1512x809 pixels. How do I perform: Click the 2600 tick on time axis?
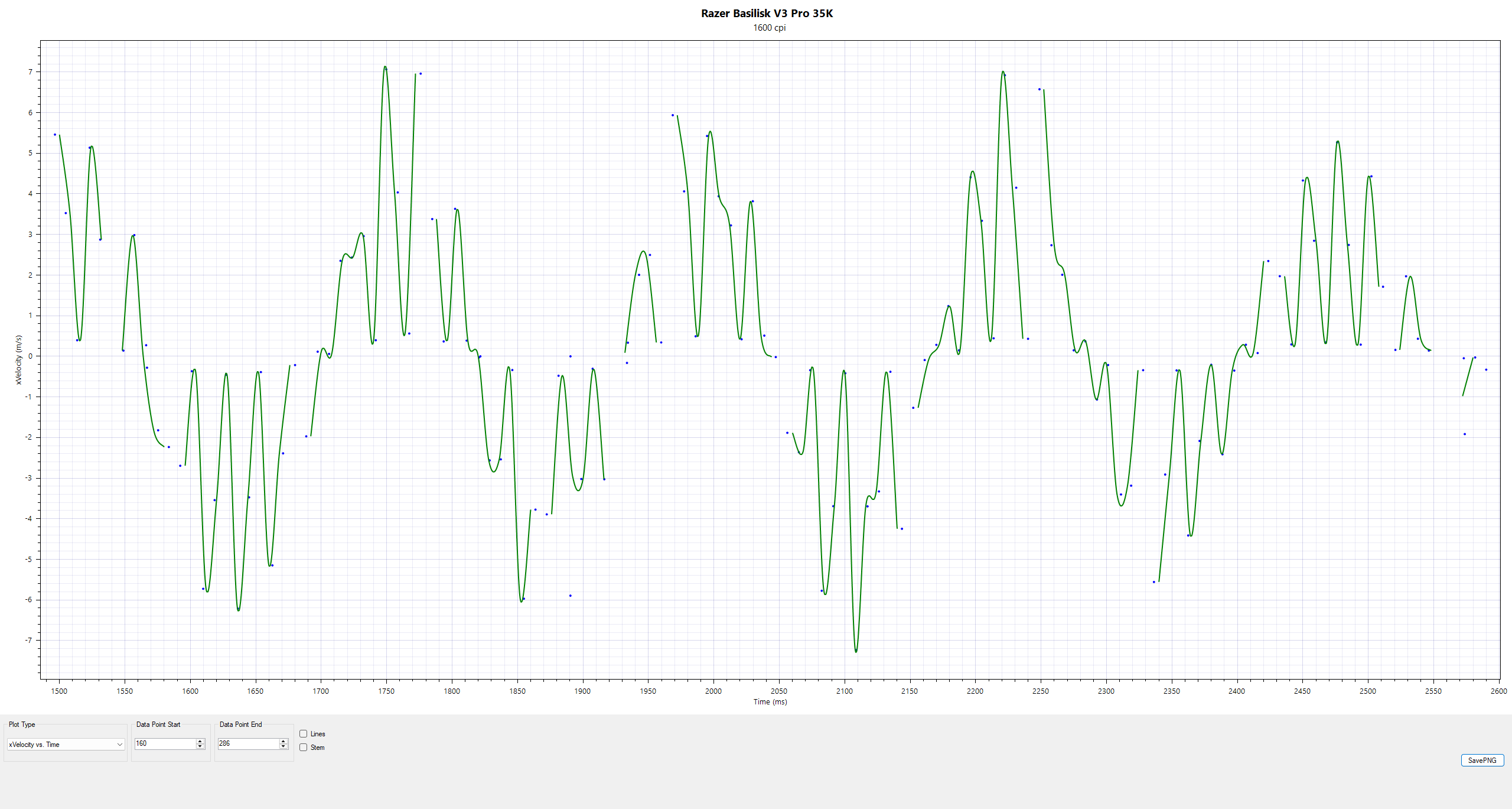pyautogui.click(x=1498, y=691)
